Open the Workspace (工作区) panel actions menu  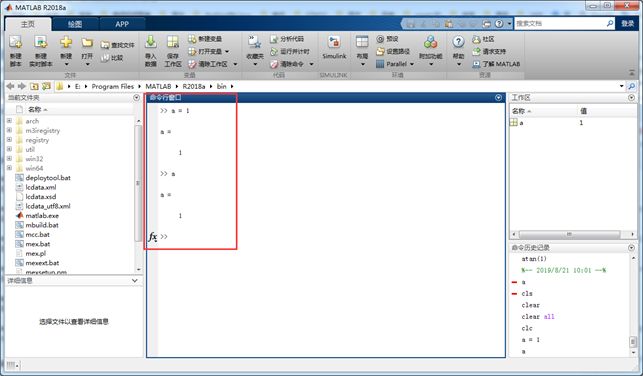coord(632,98)
